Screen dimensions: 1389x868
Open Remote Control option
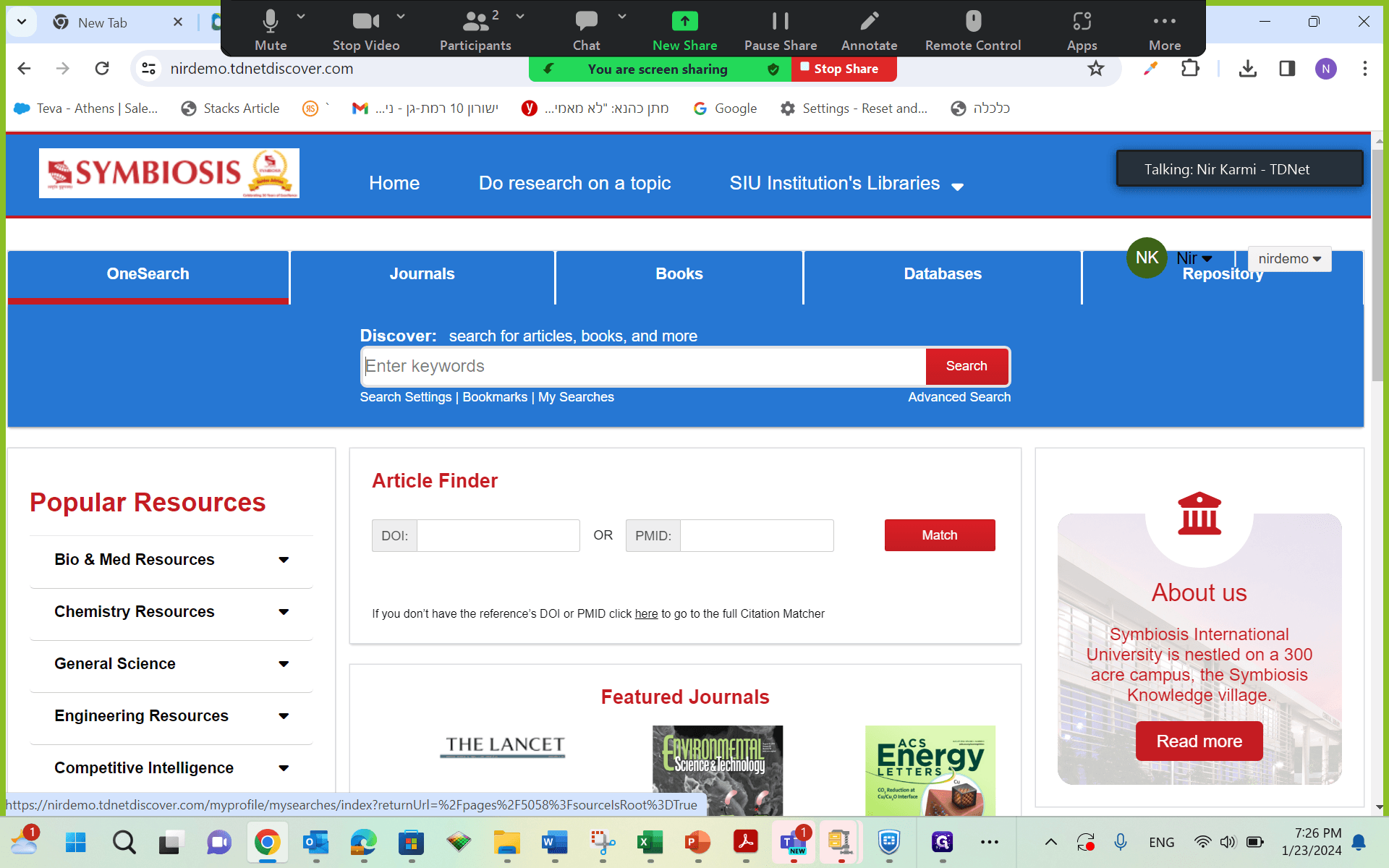[973, 30]
